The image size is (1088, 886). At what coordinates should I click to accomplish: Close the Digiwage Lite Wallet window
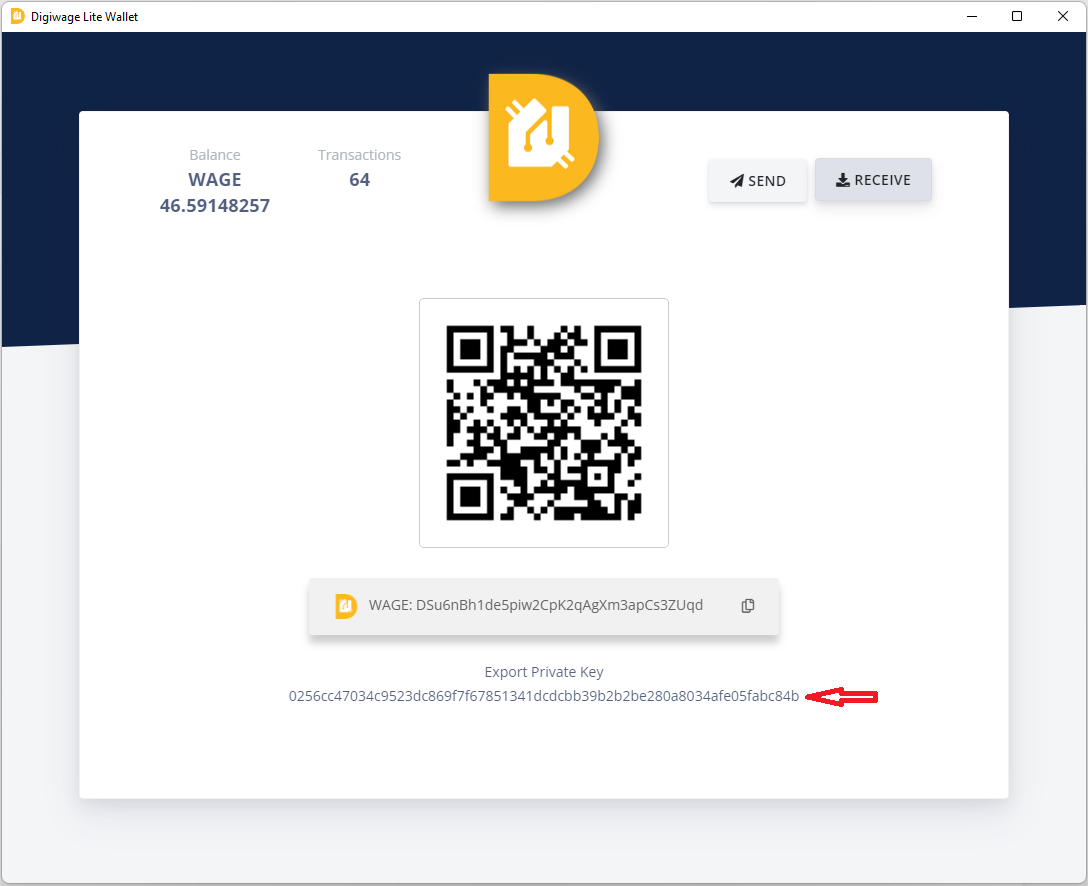(x=1063, y=16)
